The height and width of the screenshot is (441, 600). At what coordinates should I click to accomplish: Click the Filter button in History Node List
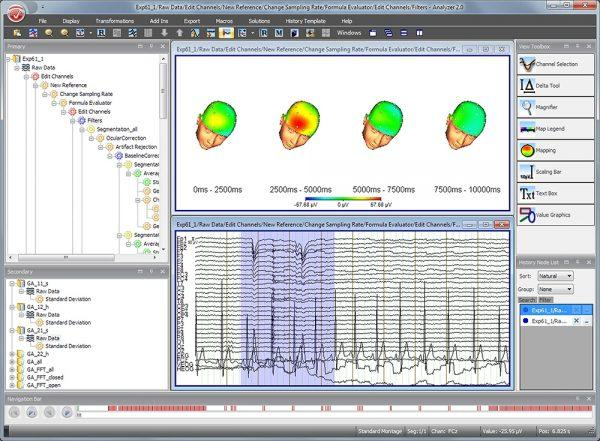[x=546, y=299]
